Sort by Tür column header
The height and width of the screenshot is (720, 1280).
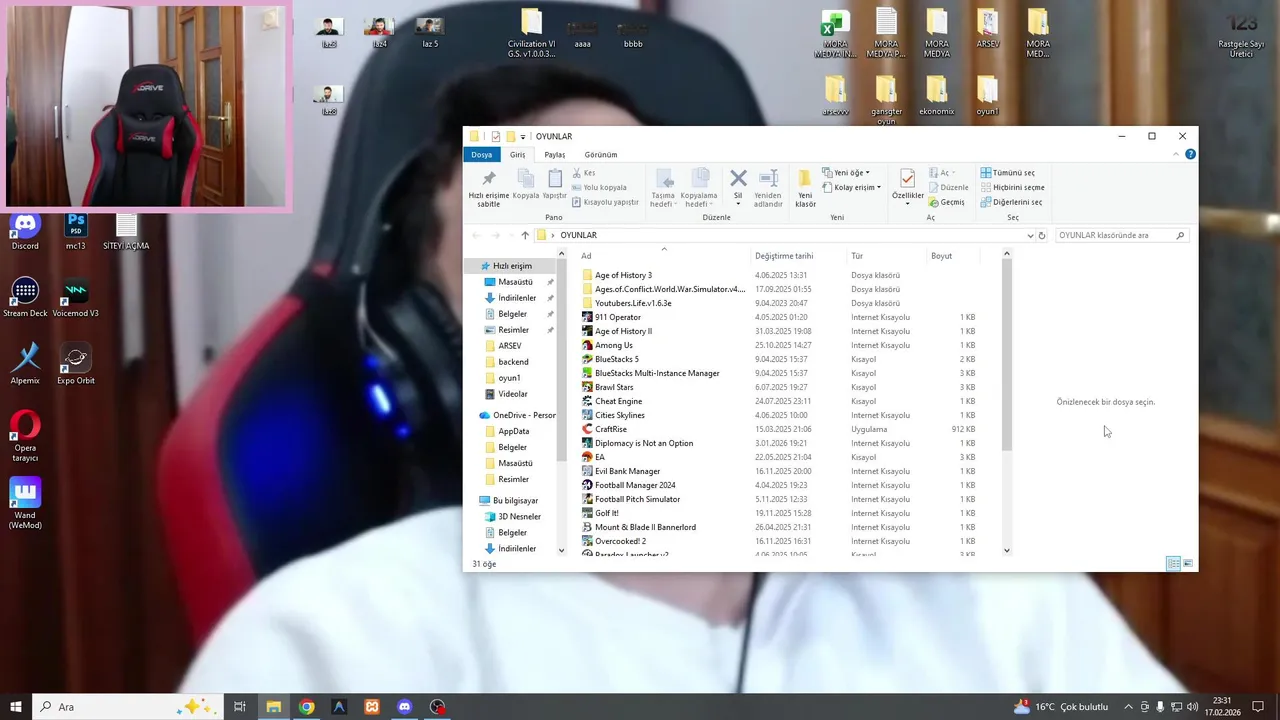pos(857,256)
